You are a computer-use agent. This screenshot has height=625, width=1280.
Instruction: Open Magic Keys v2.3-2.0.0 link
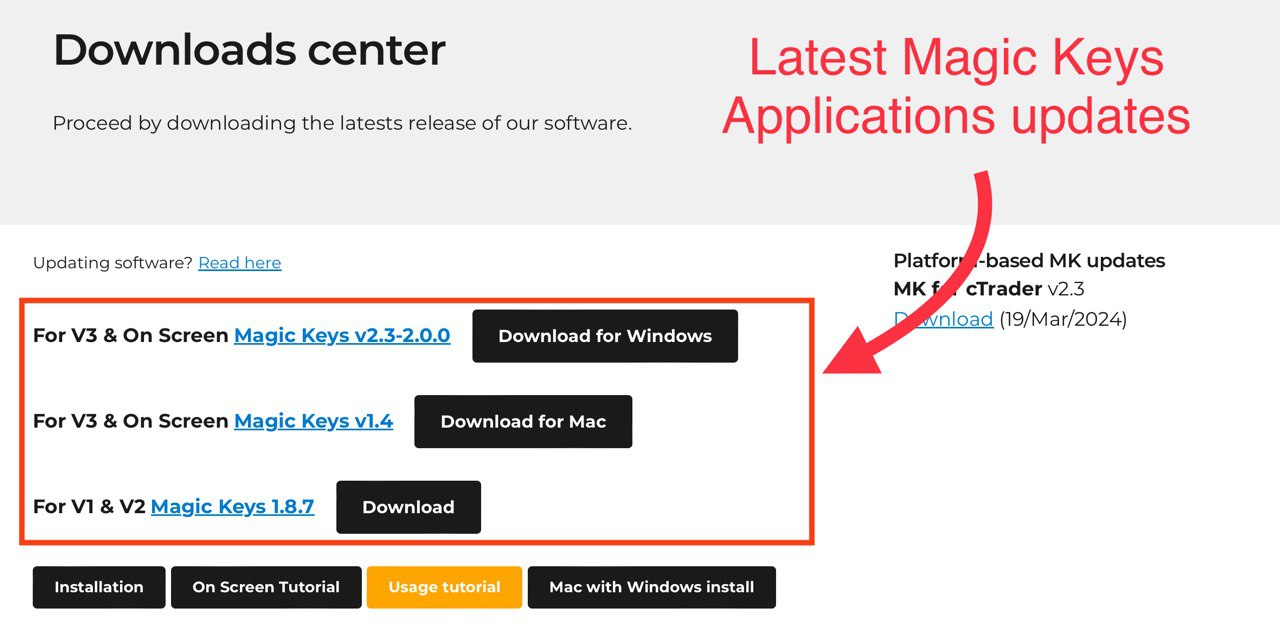click(x=342, y=336)
